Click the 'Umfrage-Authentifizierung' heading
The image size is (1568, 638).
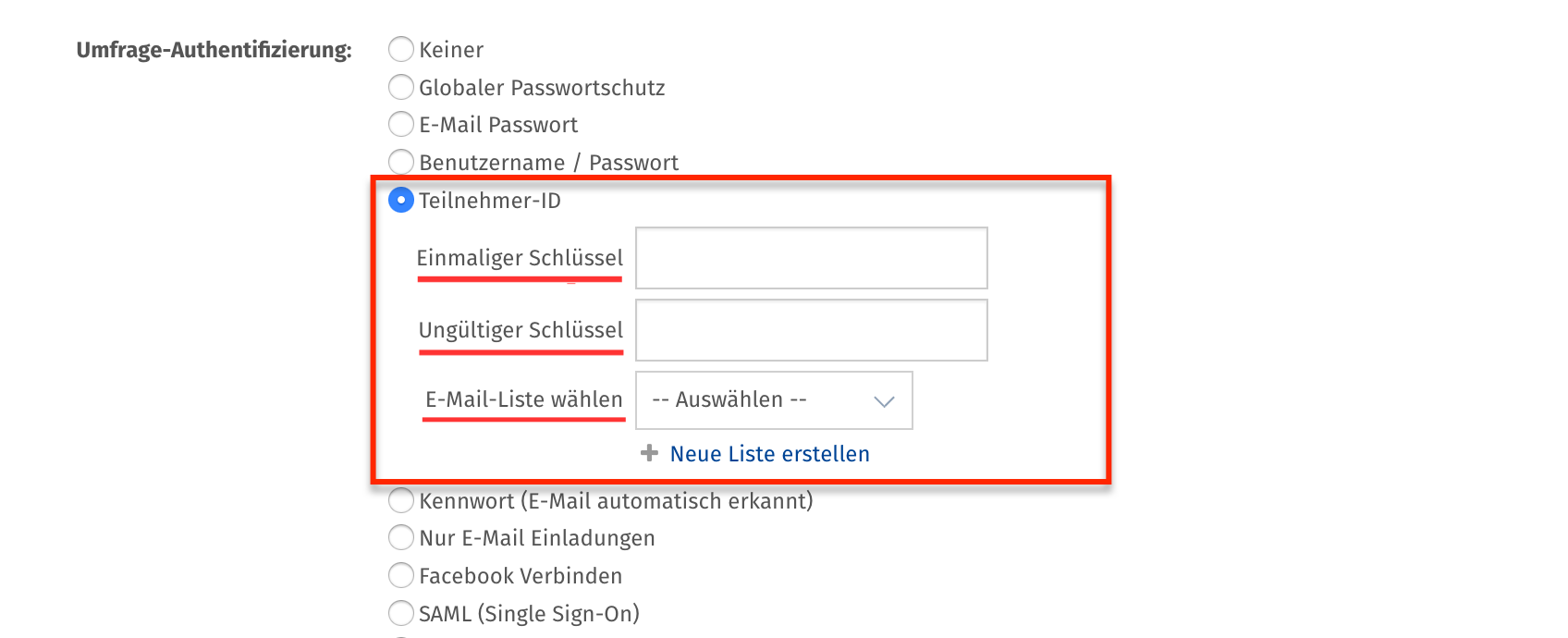[213, 50]
